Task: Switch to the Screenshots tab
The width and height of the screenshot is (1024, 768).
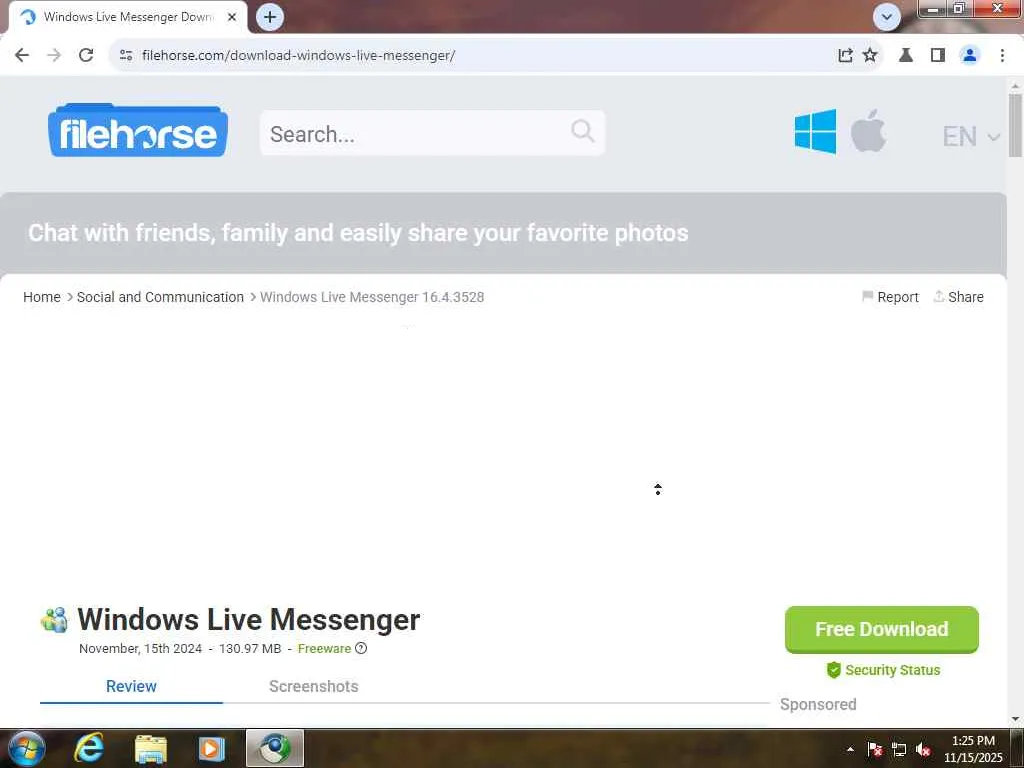Action: 313,686
